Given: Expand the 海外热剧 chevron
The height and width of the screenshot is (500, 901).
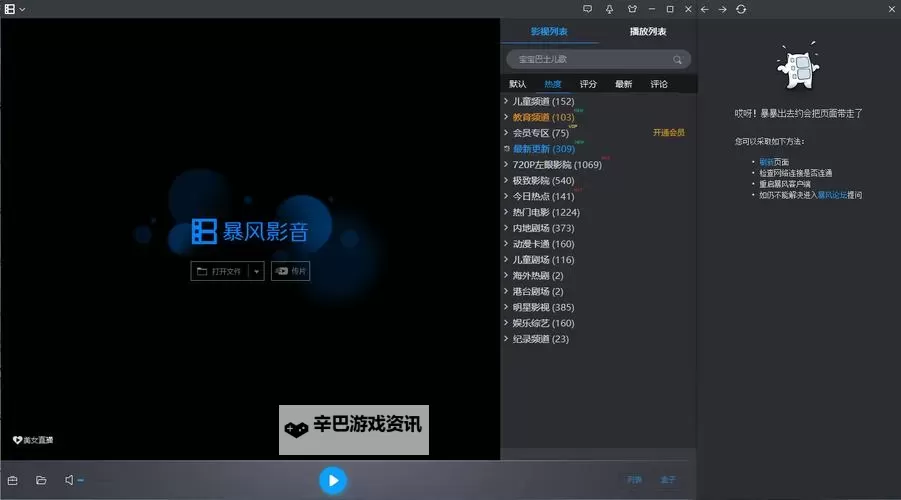Looking at the screenshot, I should pyautogui.click(x=506, y=275).
